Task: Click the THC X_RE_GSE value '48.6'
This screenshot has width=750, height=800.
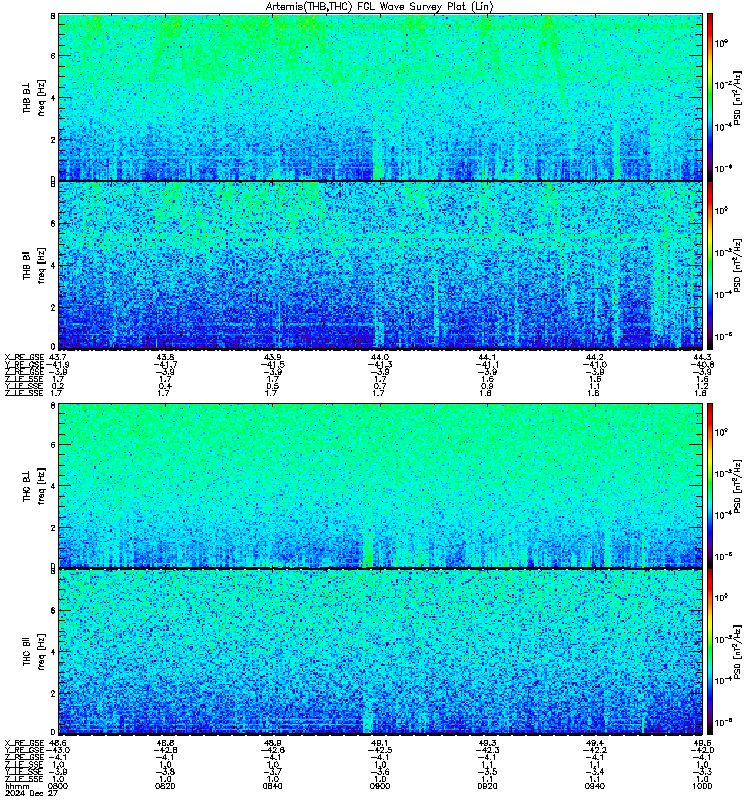Action: click(57, 743)
